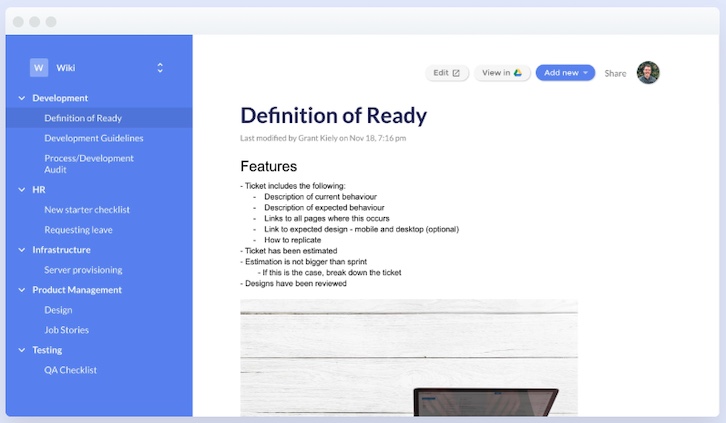
Task: Click the Add new button
Action: pyautogui.click(x=565, y=73)
